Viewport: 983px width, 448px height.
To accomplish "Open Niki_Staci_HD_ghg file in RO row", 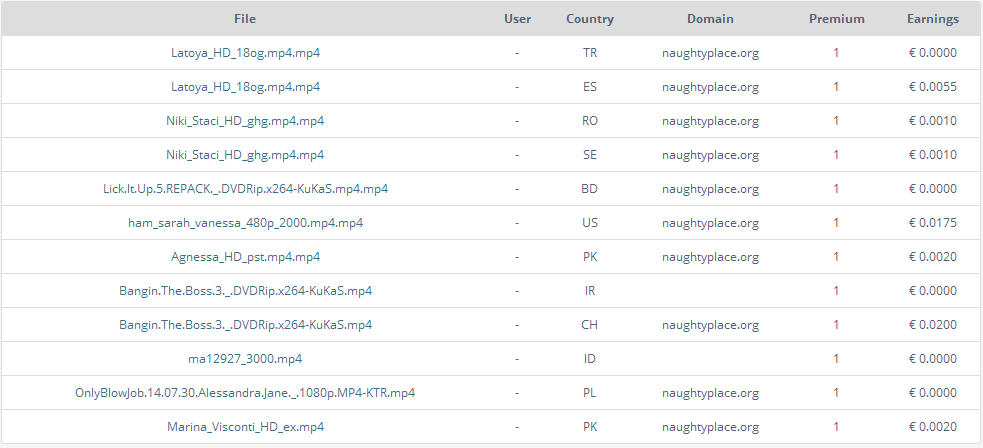I will click(x=245, y=121).
